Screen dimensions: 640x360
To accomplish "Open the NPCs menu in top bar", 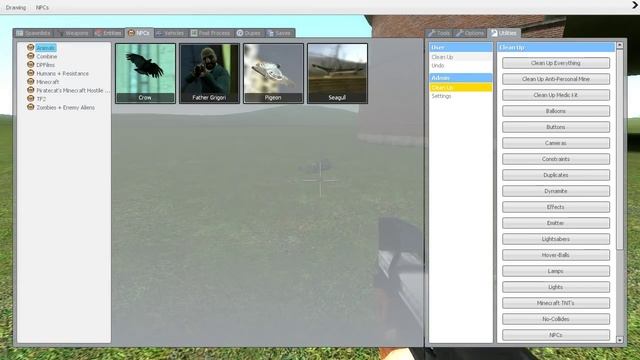I will click(x=42, y=7).
